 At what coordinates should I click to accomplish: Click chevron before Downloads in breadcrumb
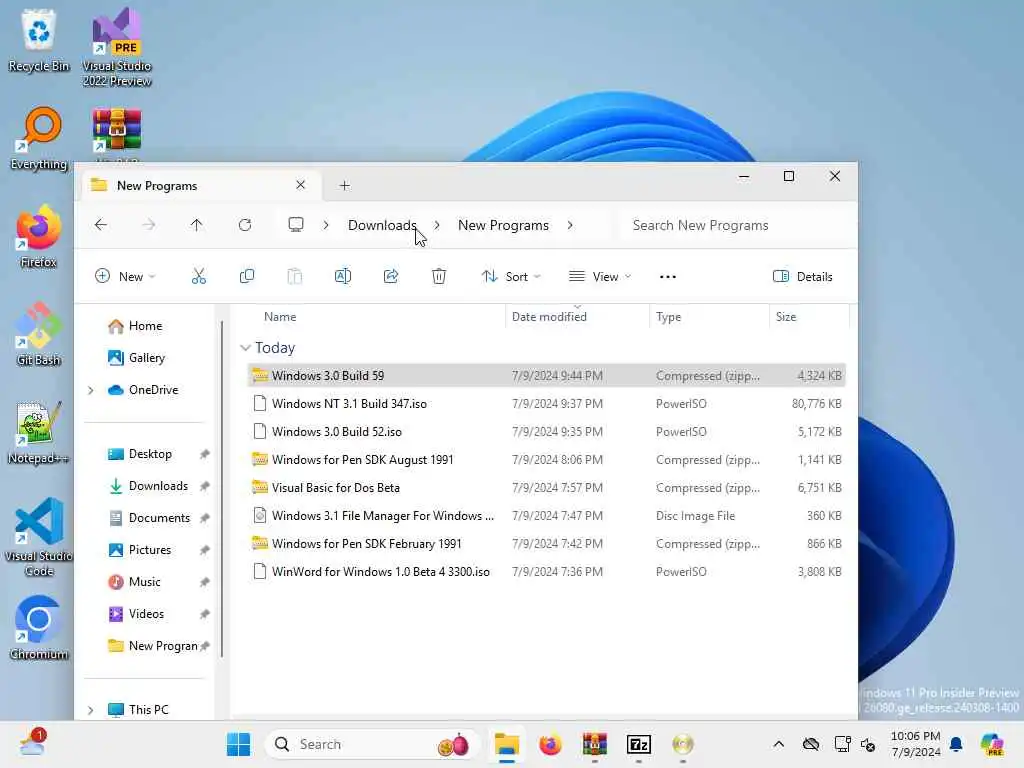pyautogui.click(x=326, y=225)
